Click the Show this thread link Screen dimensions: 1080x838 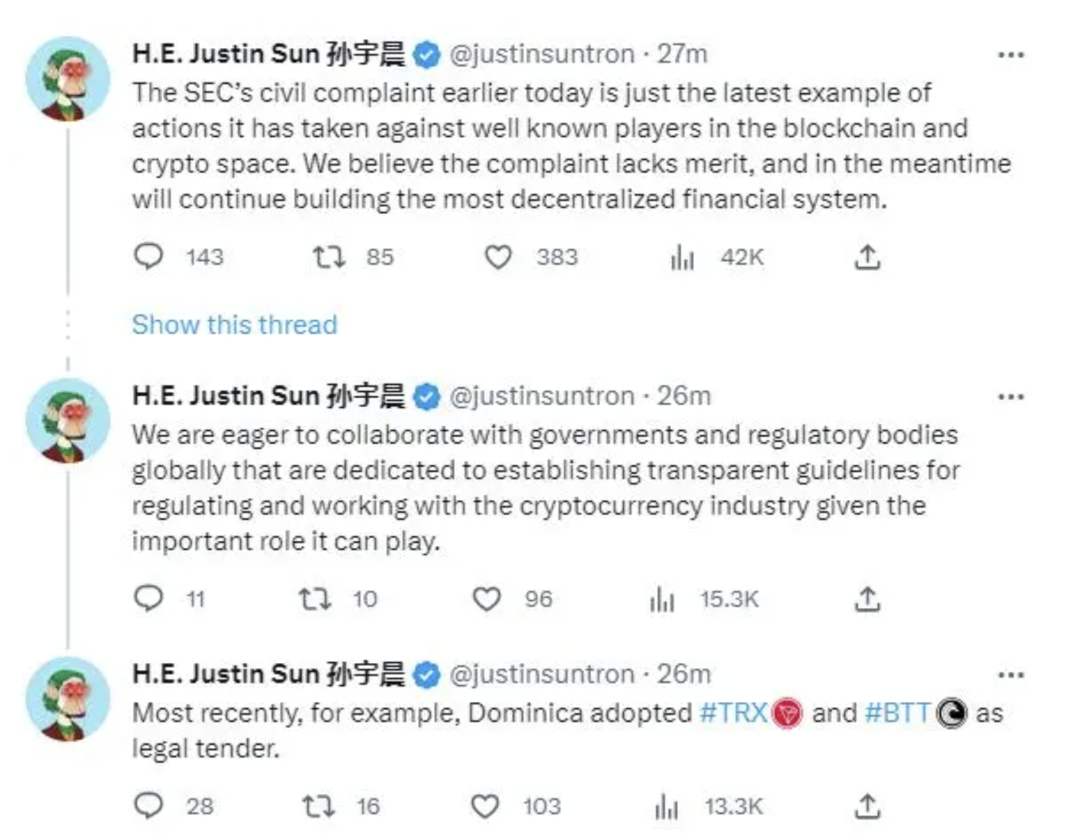pyautogui.click(x=234, y=325)
